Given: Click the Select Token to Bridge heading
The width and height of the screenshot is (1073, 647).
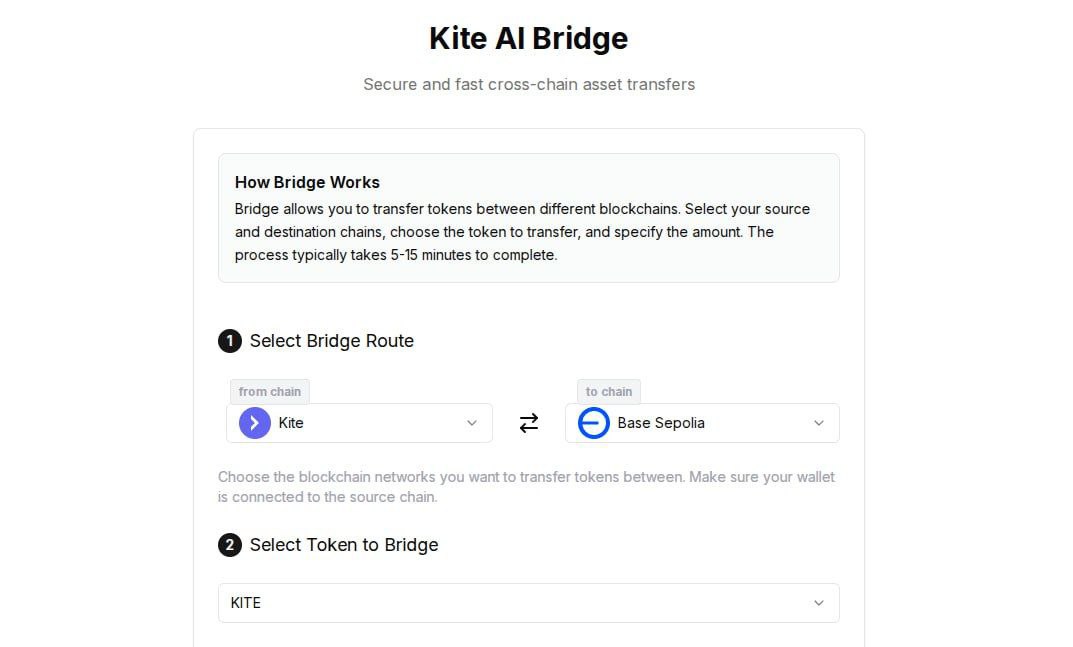Looking at the screenshot, I should click(344, 545).
